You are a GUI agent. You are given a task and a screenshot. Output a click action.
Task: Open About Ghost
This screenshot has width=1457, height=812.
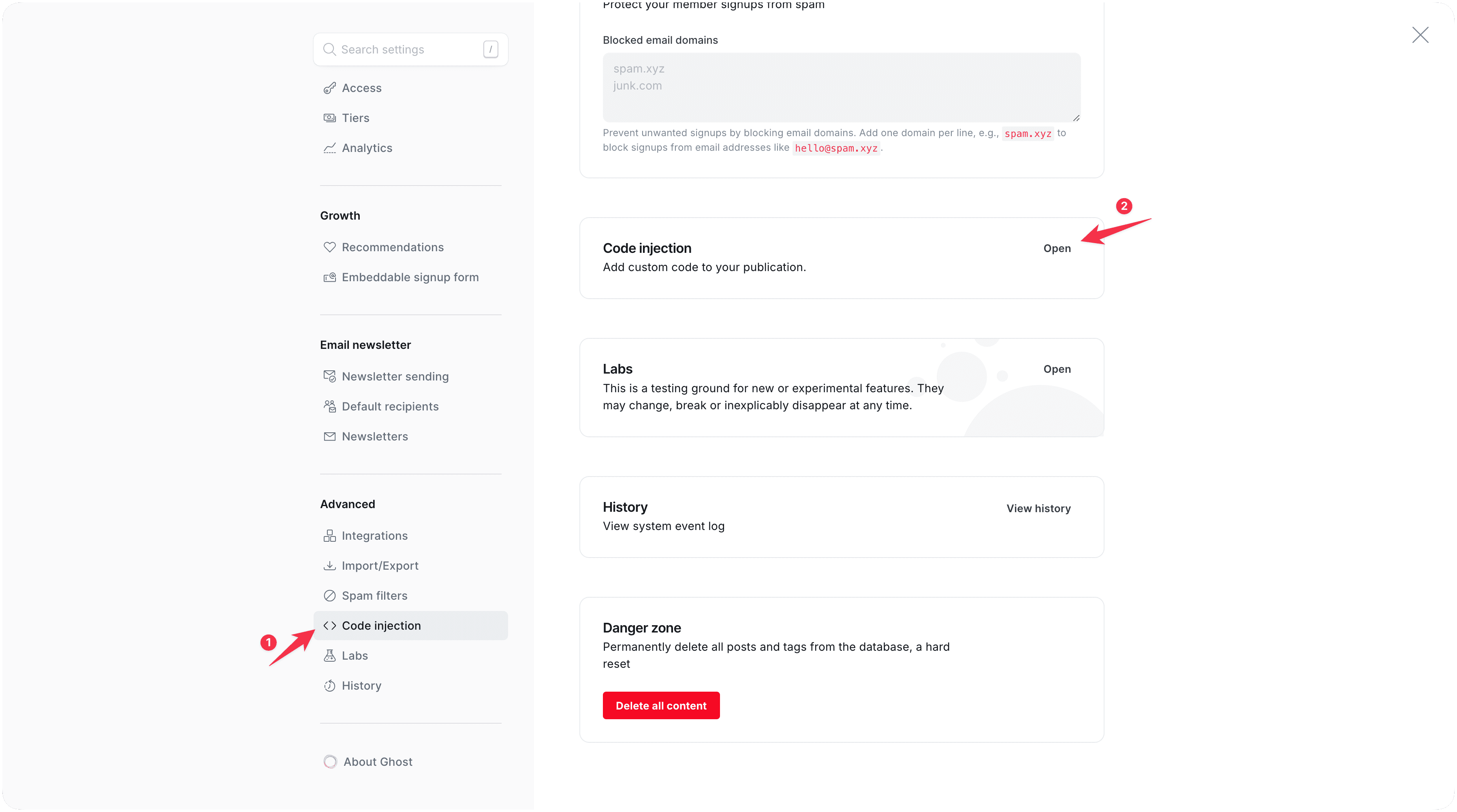377,762
